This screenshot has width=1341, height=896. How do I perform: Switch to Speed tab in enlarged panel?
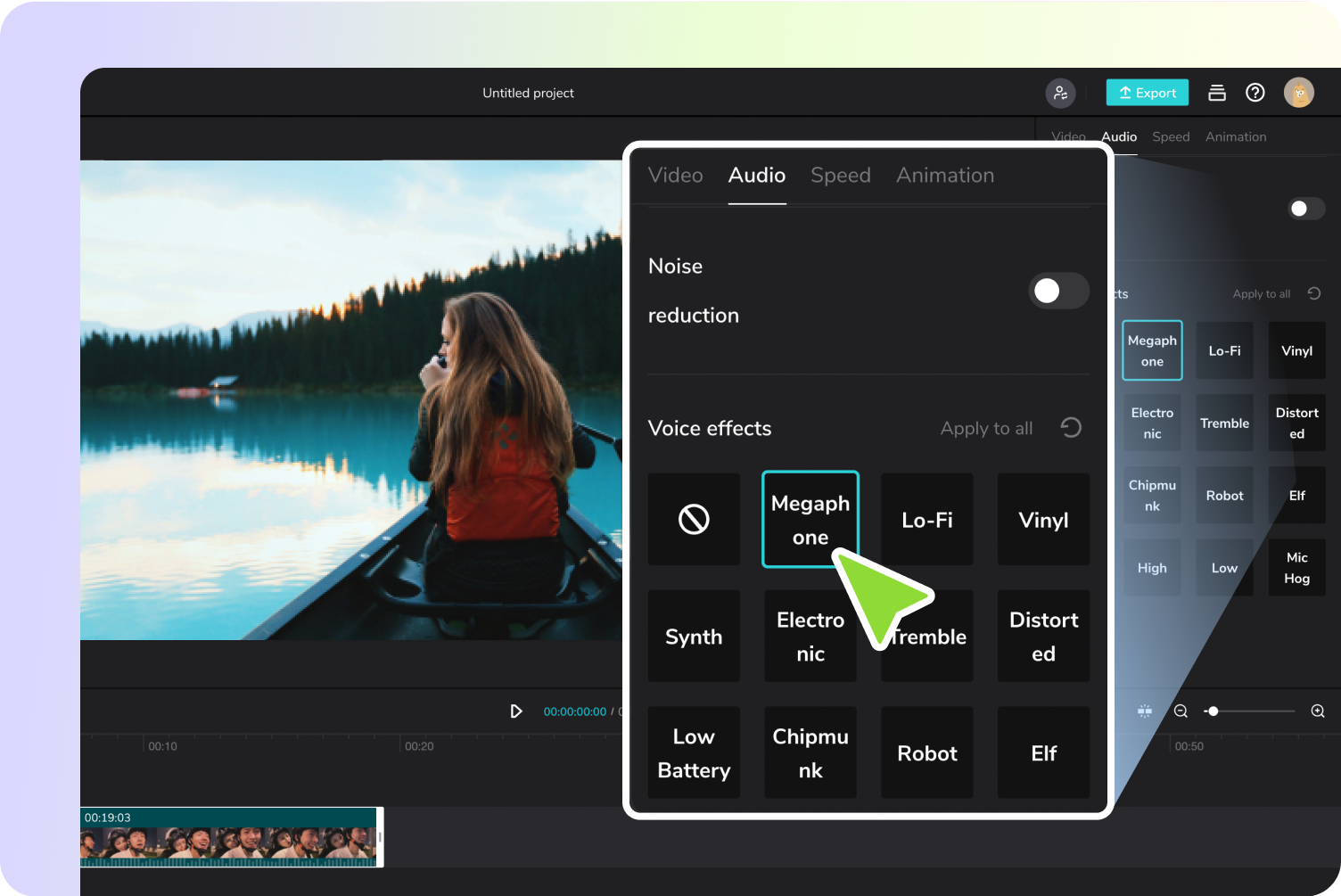[841, 176]
